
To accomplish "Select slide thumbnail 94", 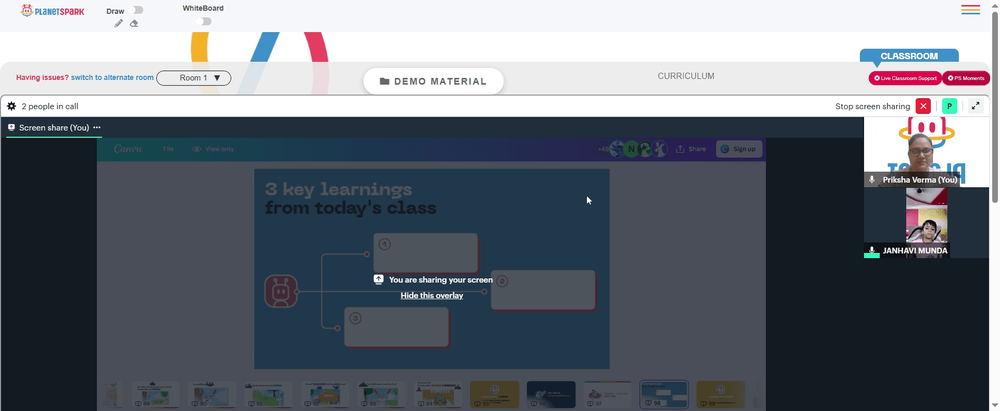I will 438,395.
